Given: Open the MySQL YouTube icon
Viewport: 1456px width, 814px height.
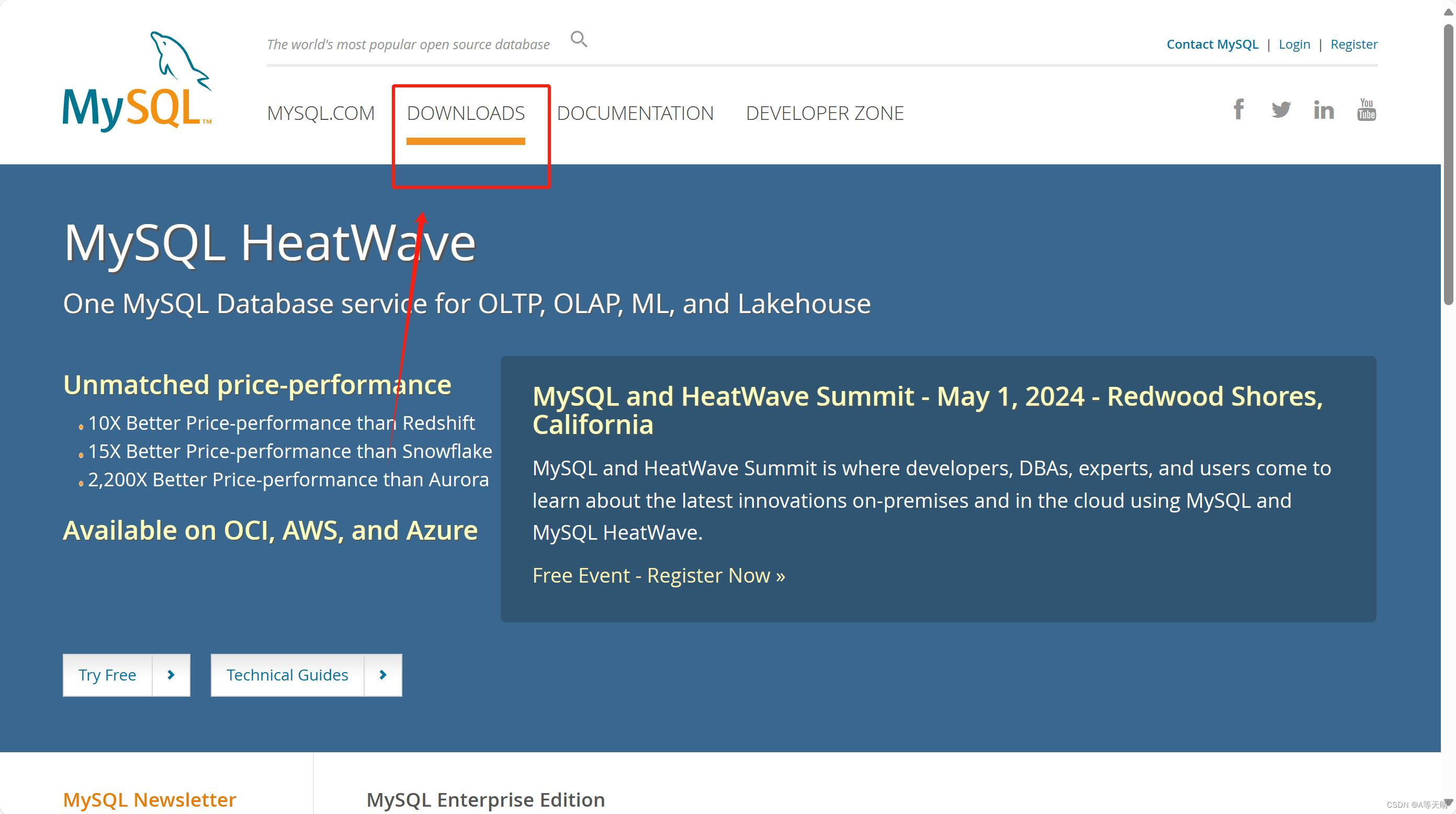Looking at the screenshot, I should click(x=1366, y=109).
